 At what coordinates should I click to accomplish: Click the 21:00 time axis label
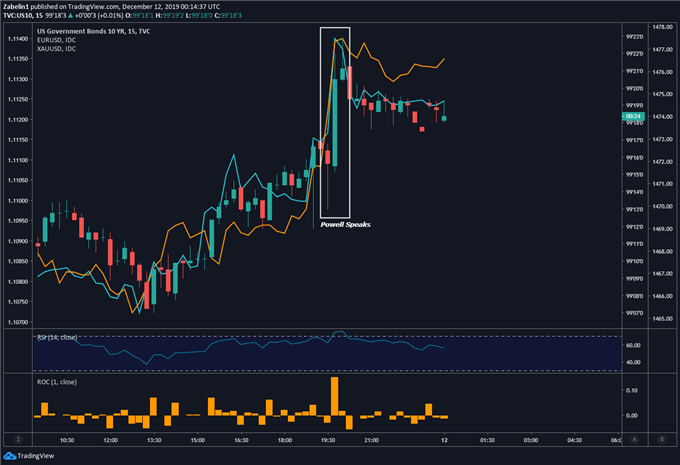point(372,440)
